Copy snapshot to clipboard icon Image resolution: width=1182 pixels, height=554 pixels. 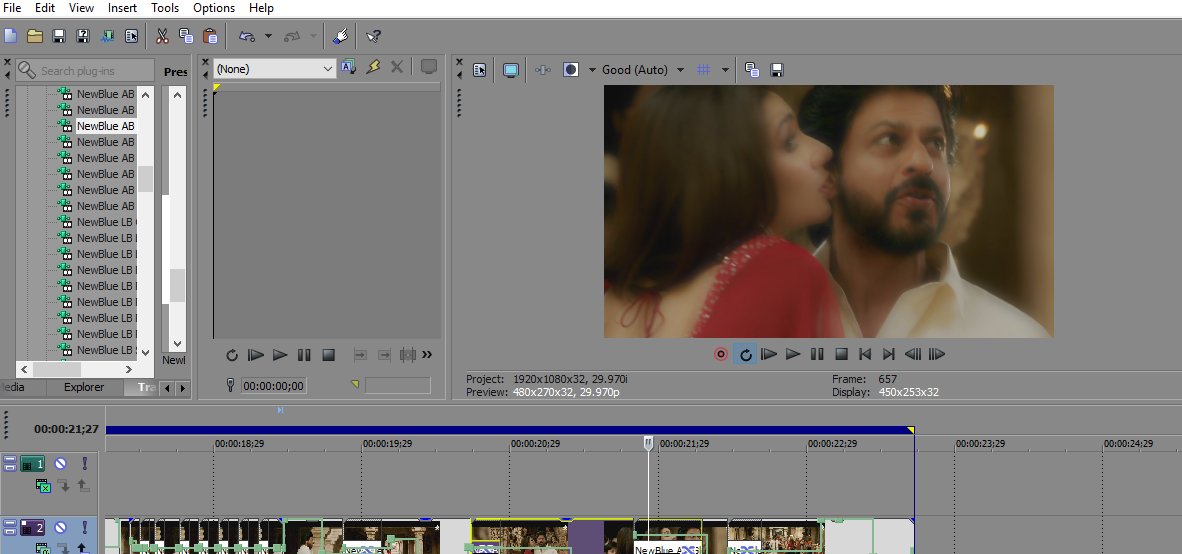point(752,69)
